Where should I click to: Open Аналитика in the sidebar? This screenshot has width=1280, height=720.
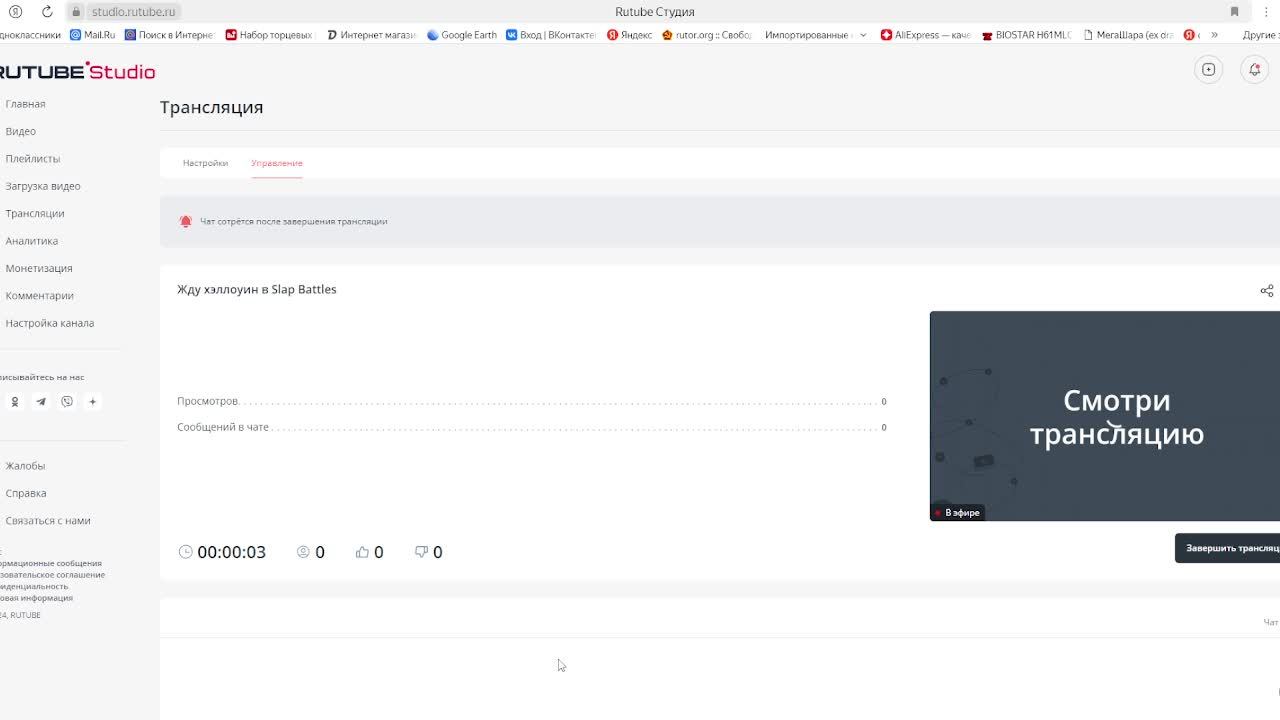pos(31,241)
